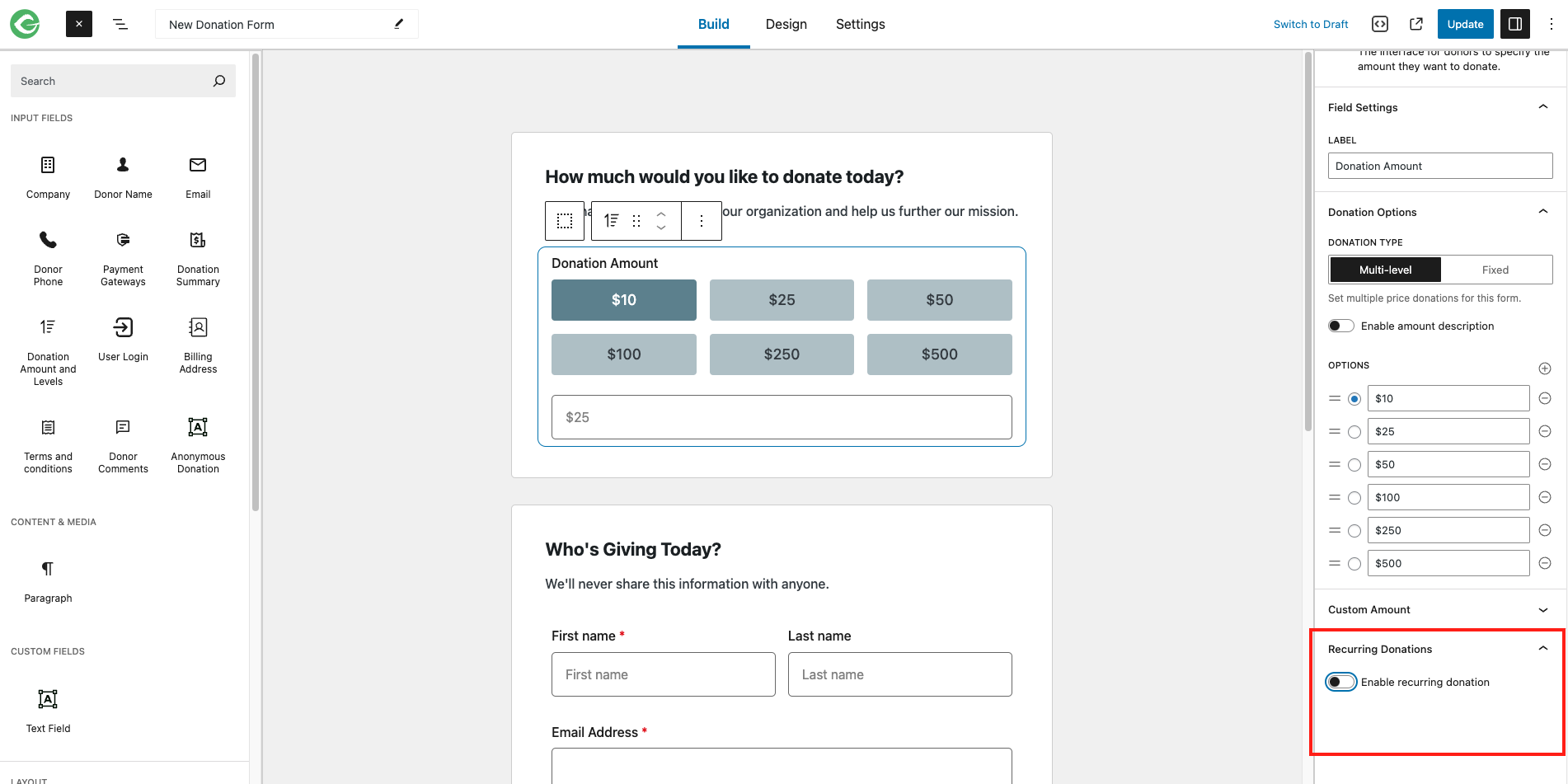
Task: Select the Payment Gateways field icon
Action: (122, 239)
